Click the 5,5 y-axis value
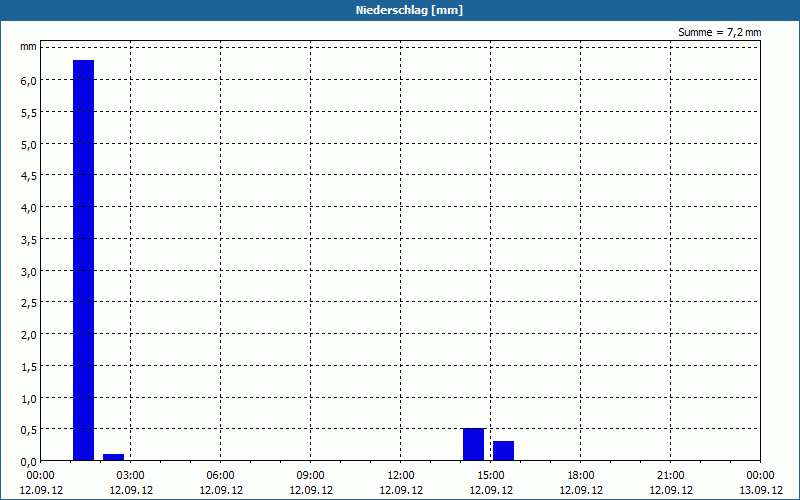Image resolution: width=800 pixels, height=500 pixels. point(29,113)
